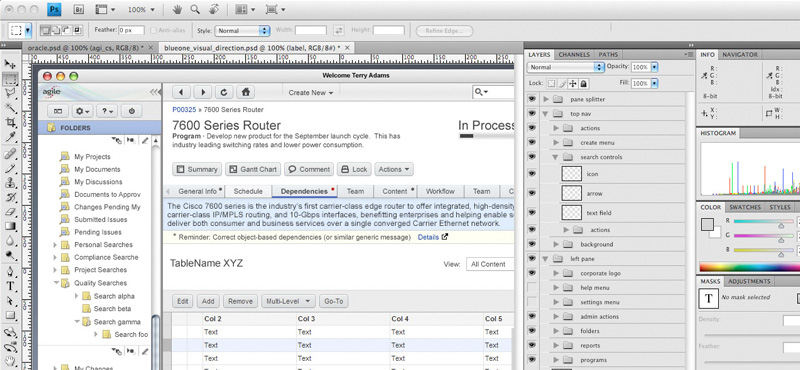Open the Style Normal dropdown
The width and height of the screenshot is (800, 370).
[x=242, y=31]
